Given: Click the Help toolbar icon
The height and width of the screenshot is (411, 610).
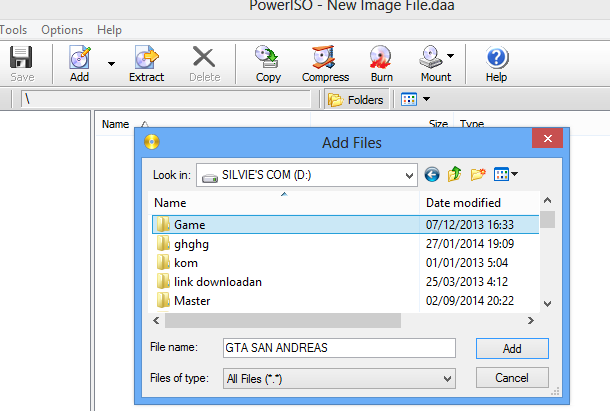Looking at the screenshot, I should pyautogui.click(x=497, y=57).
